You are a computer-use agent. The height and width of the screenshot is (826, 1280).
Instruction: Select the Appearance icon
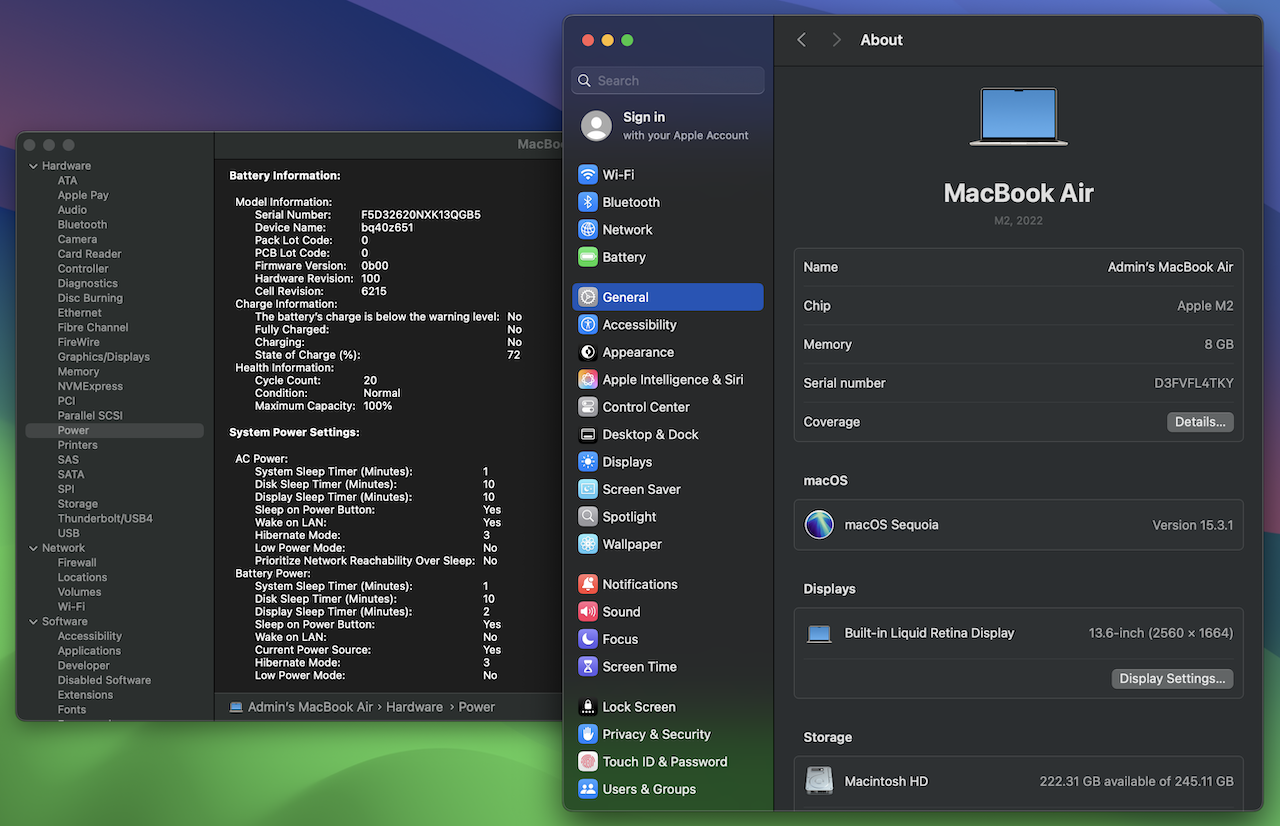coord(588,352)
